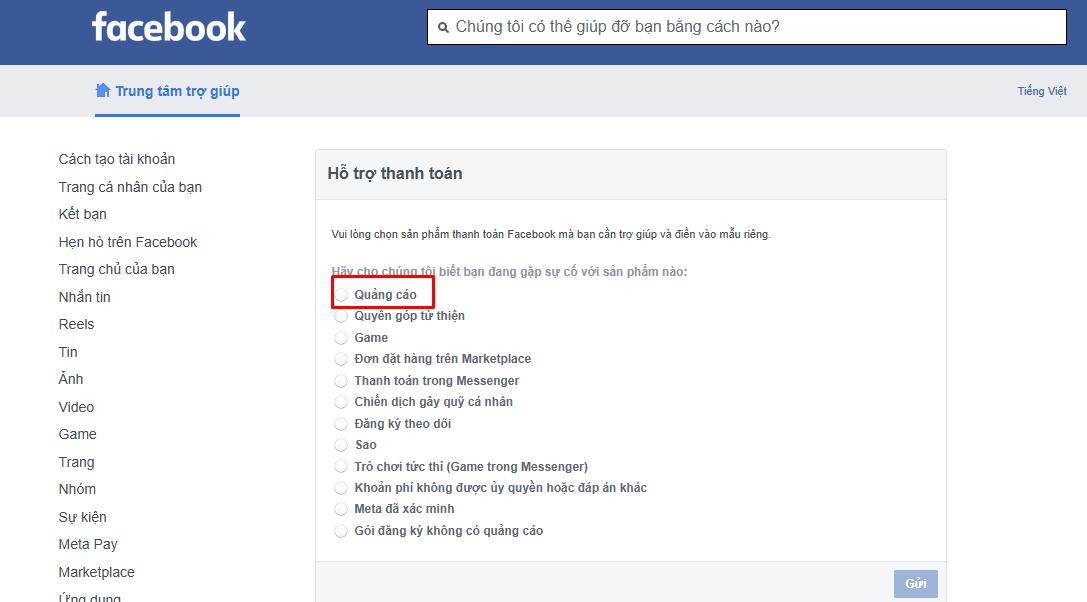This screenshot has height=602, width=1087.
Task: Pick the Meta đã xác minh radio button
Action: click(x=340, y=509)
